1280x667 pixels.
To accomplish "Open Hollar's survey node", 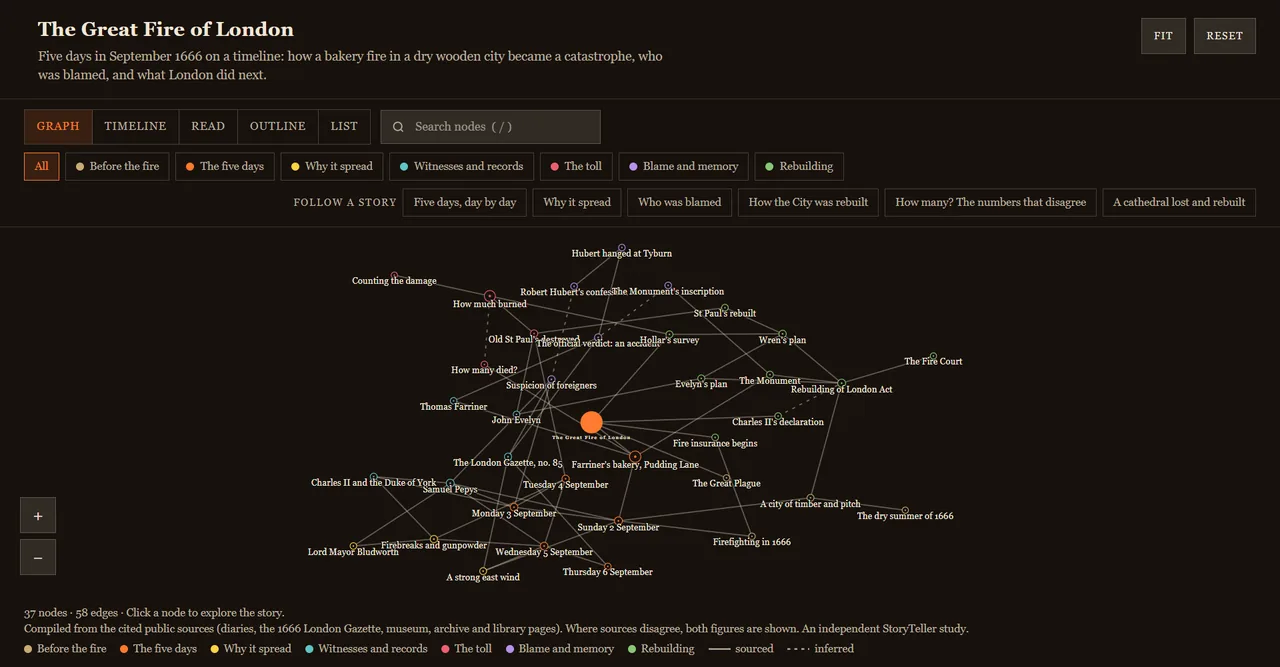I will coord(669,334).
